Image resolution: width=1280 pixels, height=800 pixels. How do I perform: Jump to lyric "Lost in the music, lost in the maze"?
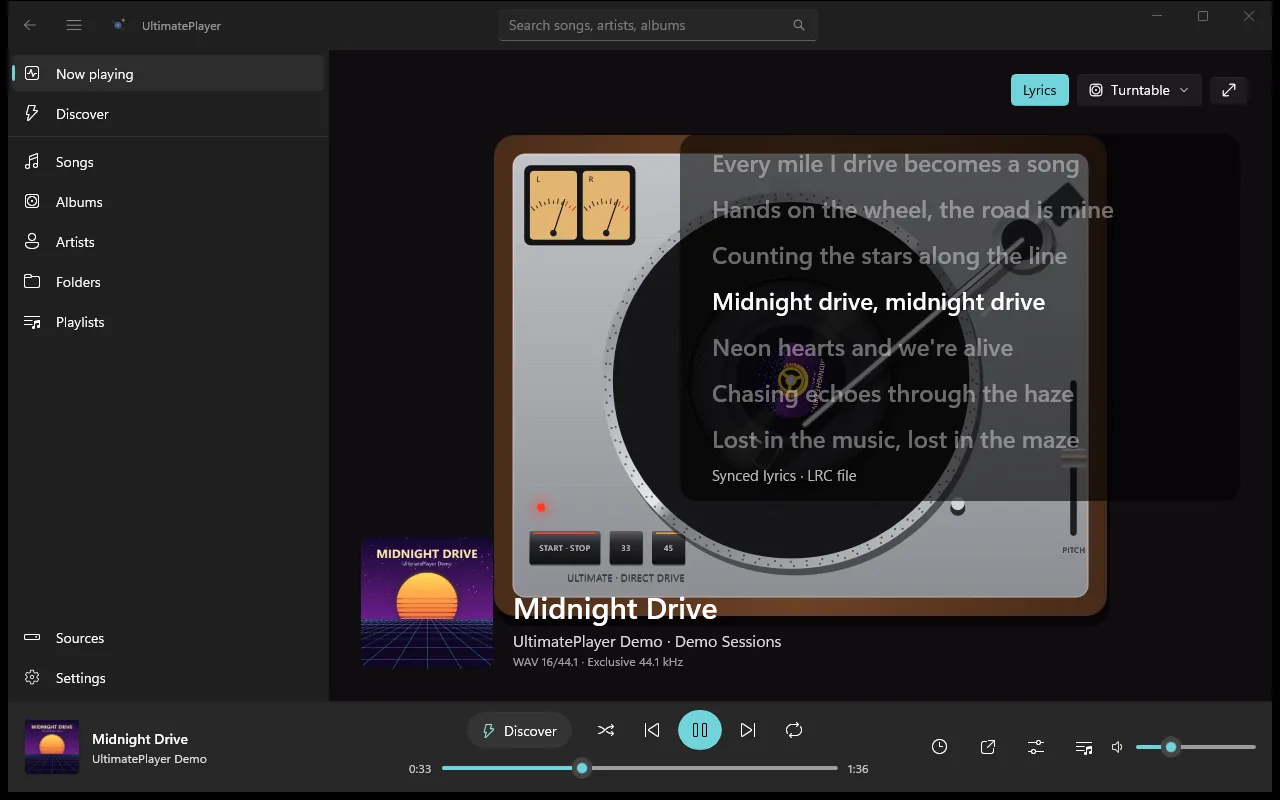tap(895, 440)
